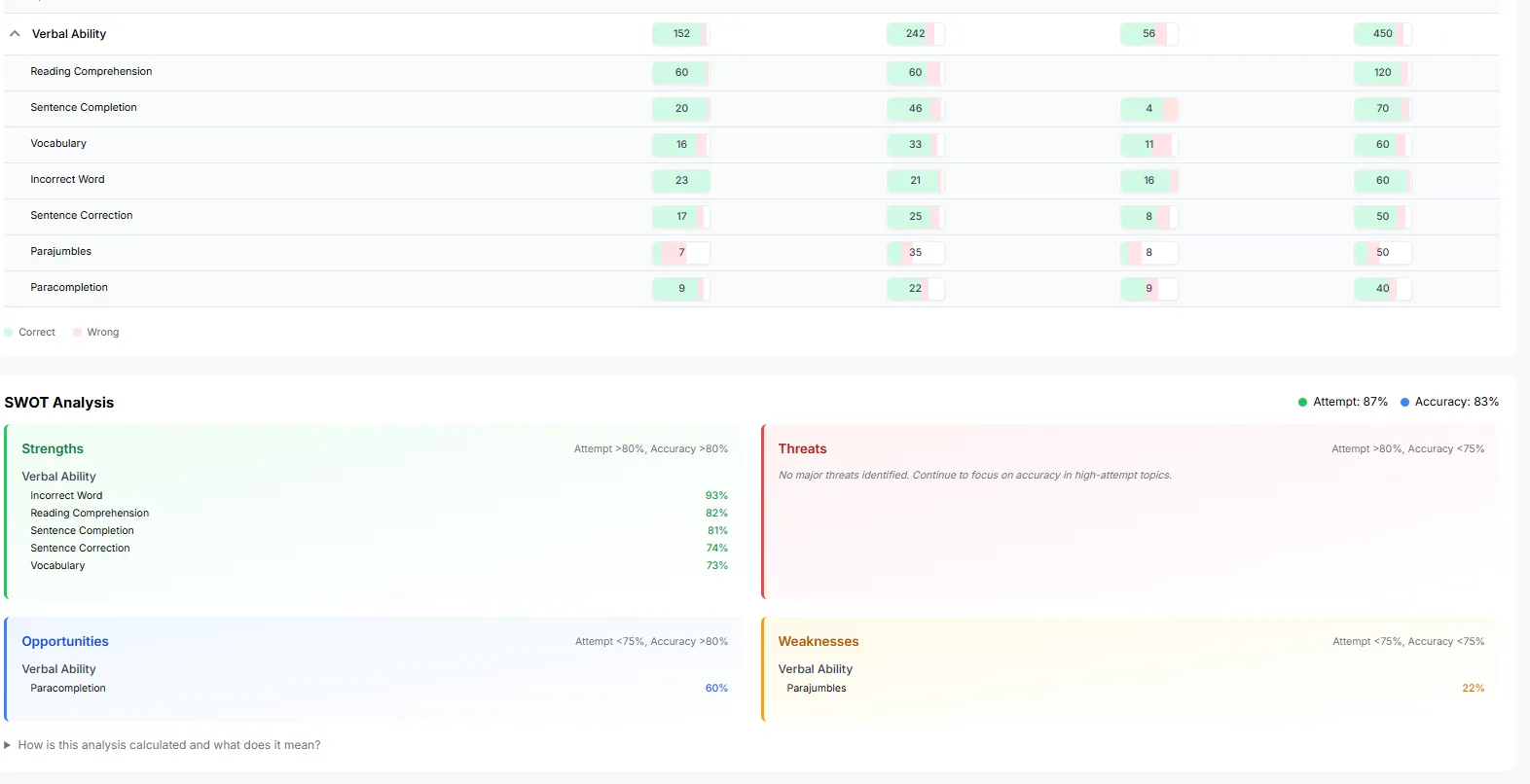Select the Sentence Completion row
This screenshot has width=1530, height=784.
click(751, 109)
